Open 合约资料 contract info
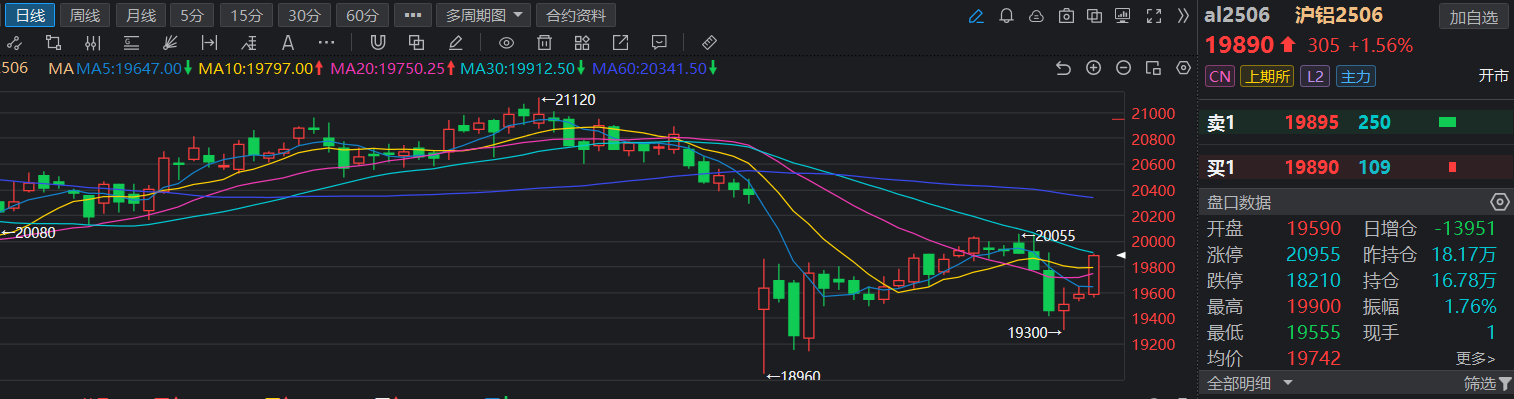1514x399 pixels. (x=576, y=16)
